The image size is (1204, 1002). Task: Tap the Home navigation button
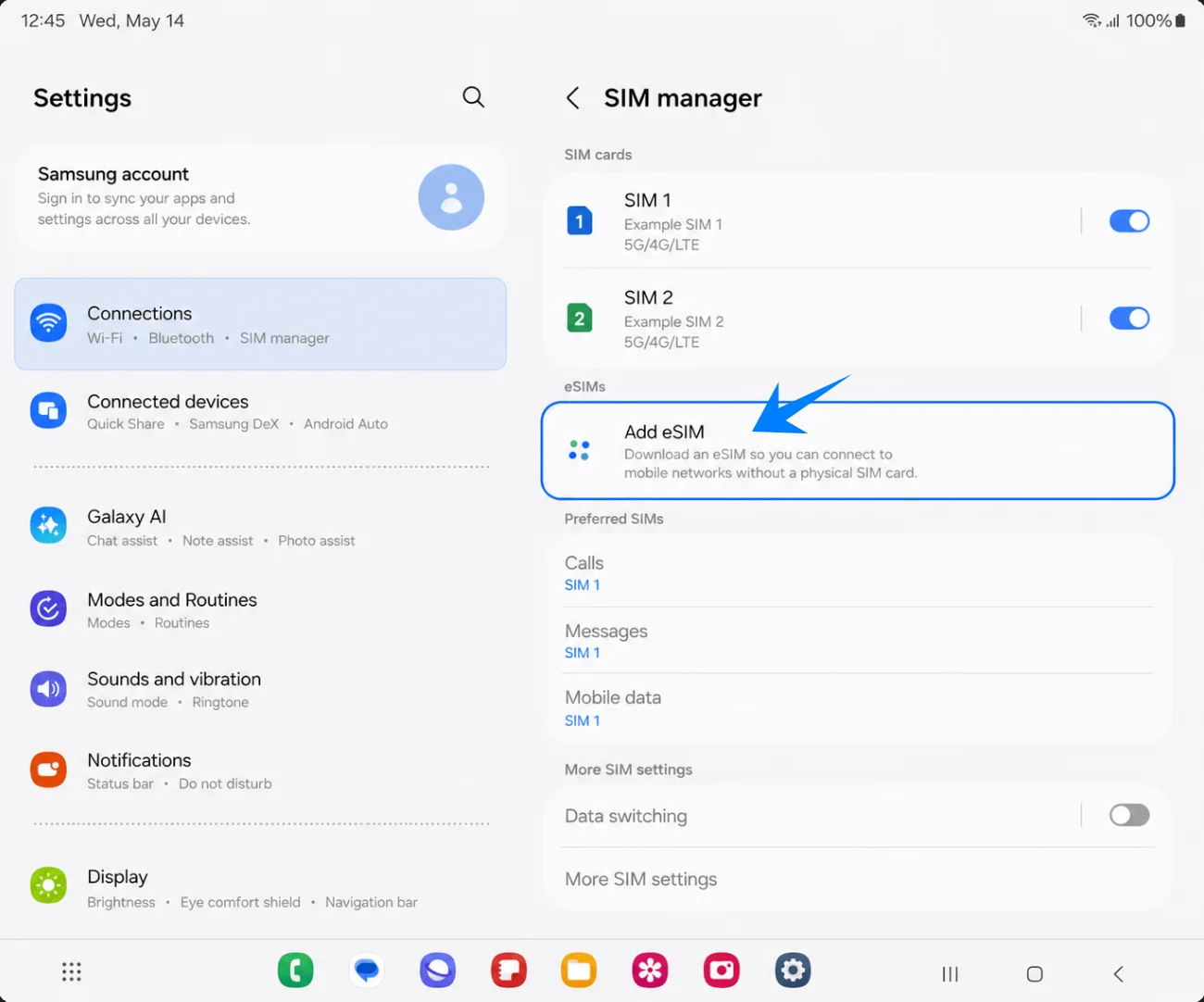tap(1035, 973)
